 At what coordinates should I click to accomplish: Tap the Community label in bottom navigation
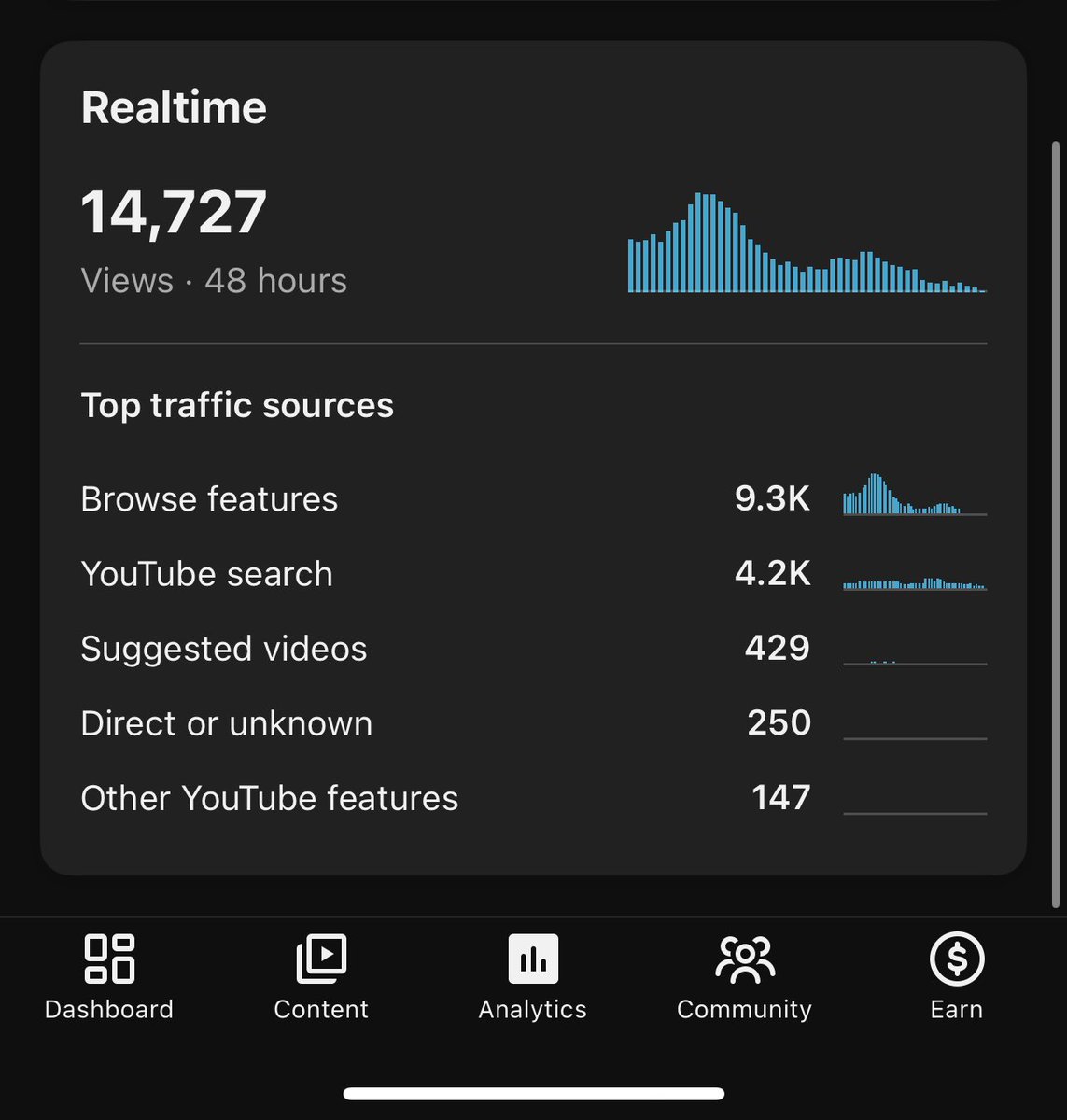pyautogui.click(x=745, y=1010)
